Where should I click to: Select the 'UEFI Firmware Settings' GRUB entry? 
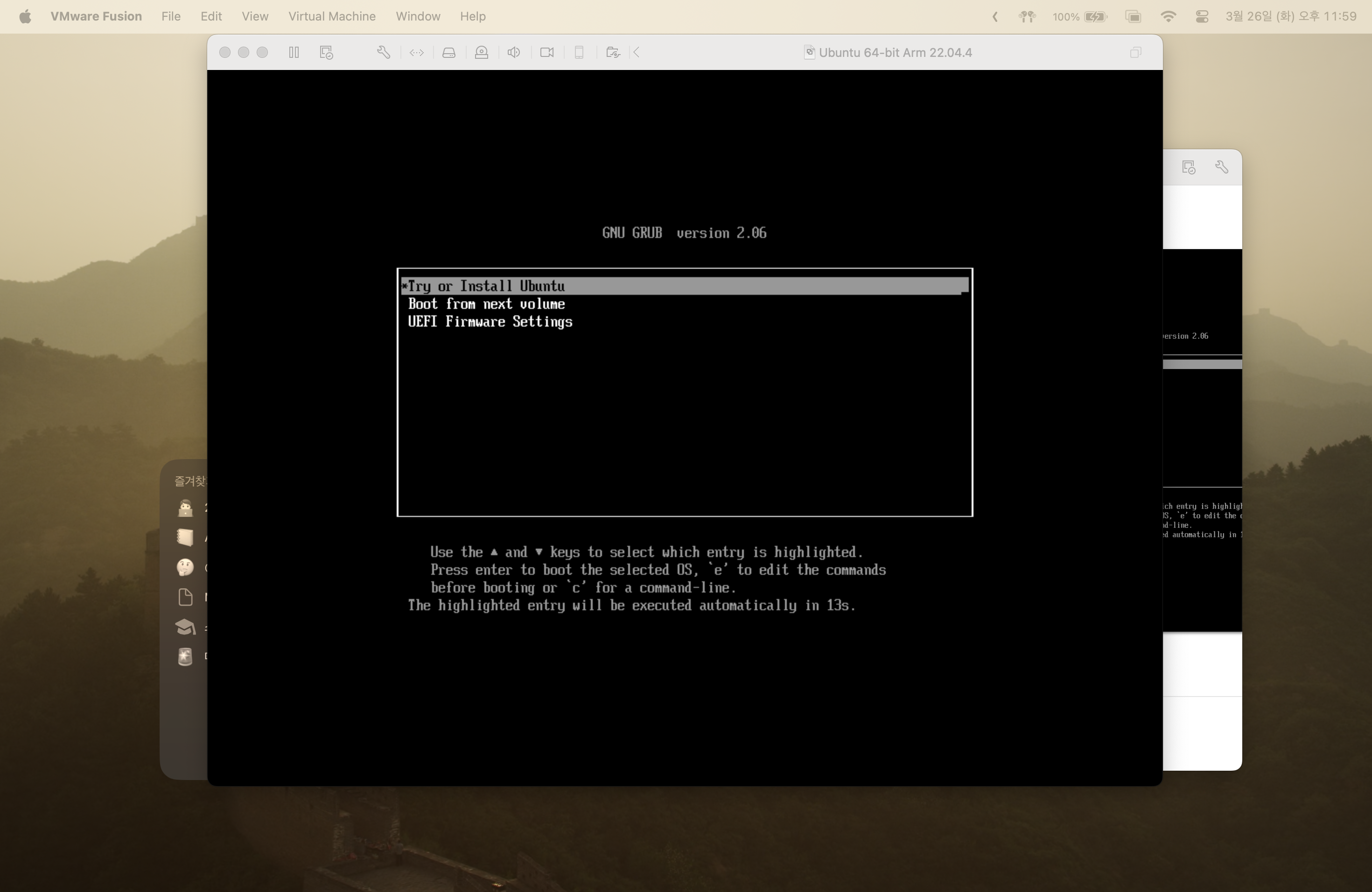coord(490,321)
